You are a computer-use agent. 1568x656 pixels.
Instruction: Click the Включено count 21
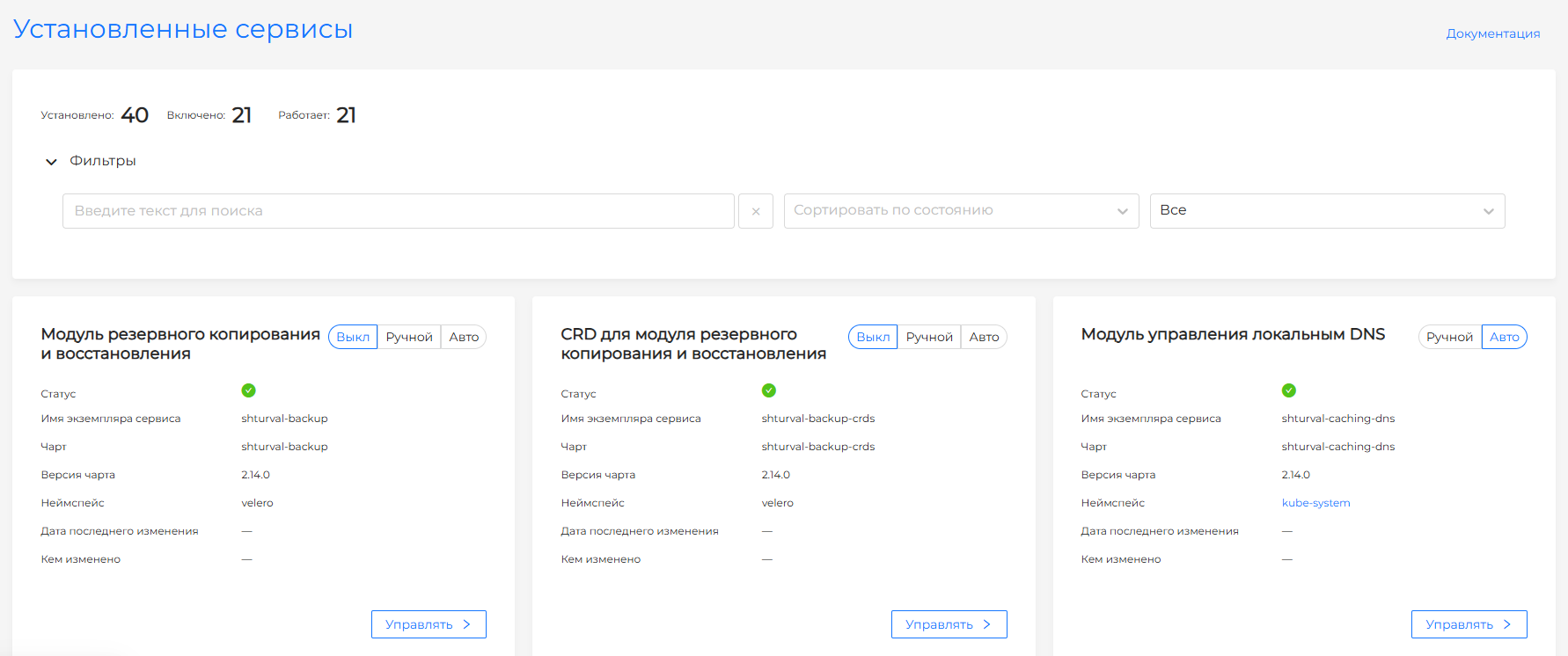(x=242, y=115)
